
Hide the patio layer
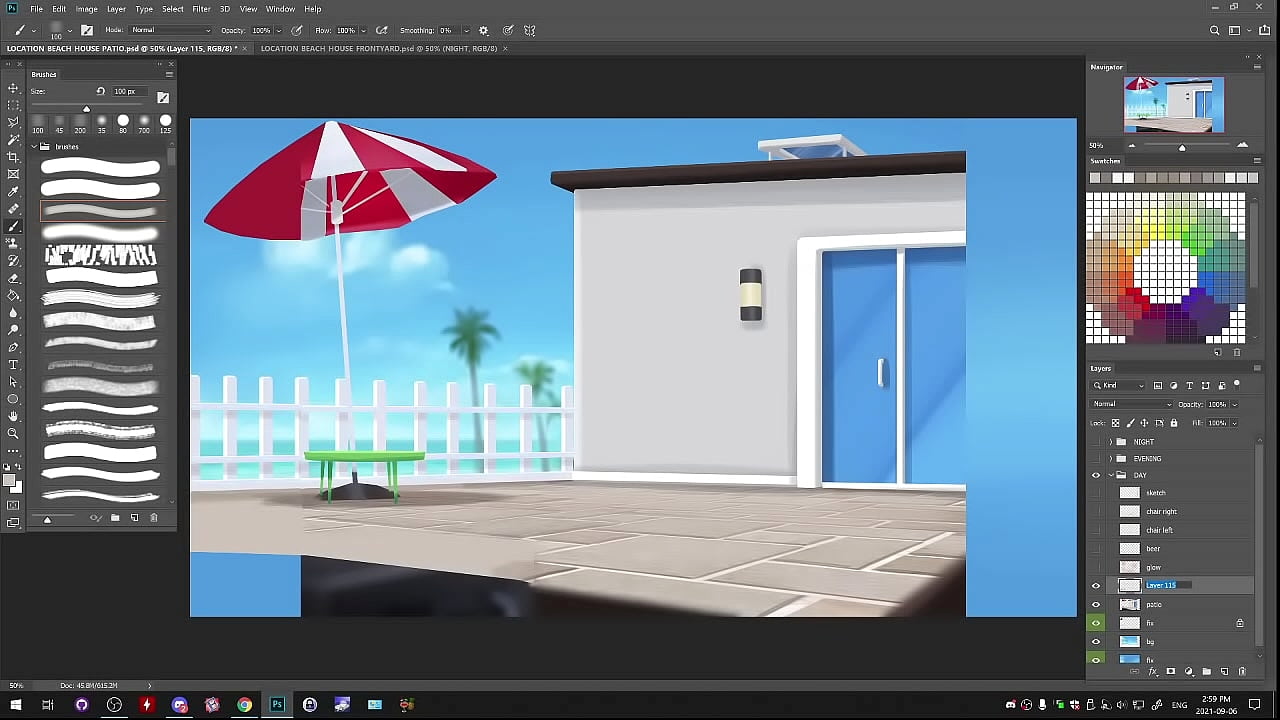click(1096, 605)
